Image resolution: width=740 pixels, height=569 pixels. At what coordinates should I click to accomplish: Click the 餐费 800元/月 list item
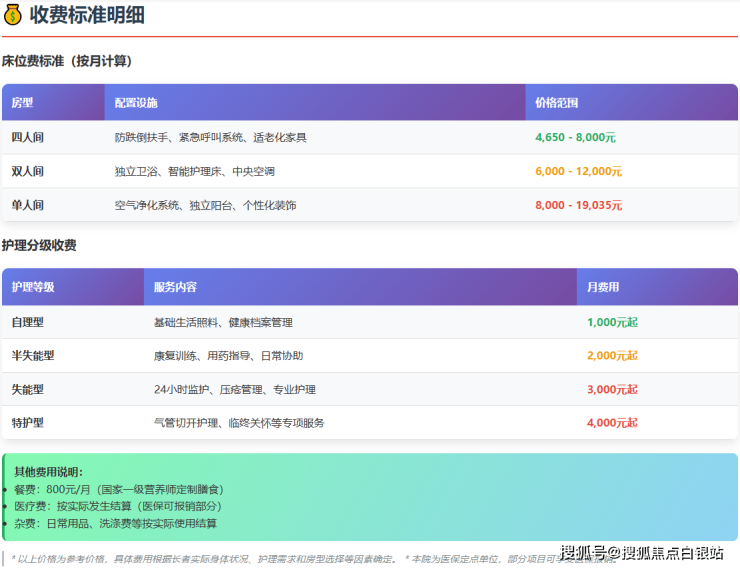[x=118, y=489]
